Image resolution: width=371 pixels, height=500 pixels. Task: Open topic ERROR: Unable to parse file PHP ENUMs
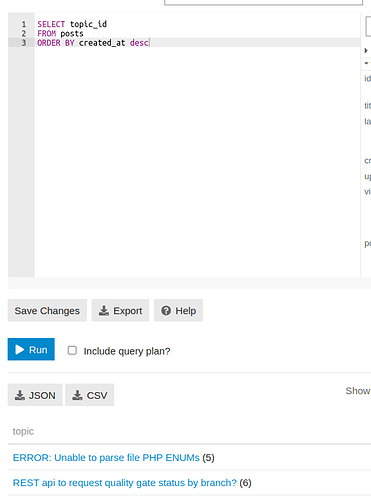[106, 458]
